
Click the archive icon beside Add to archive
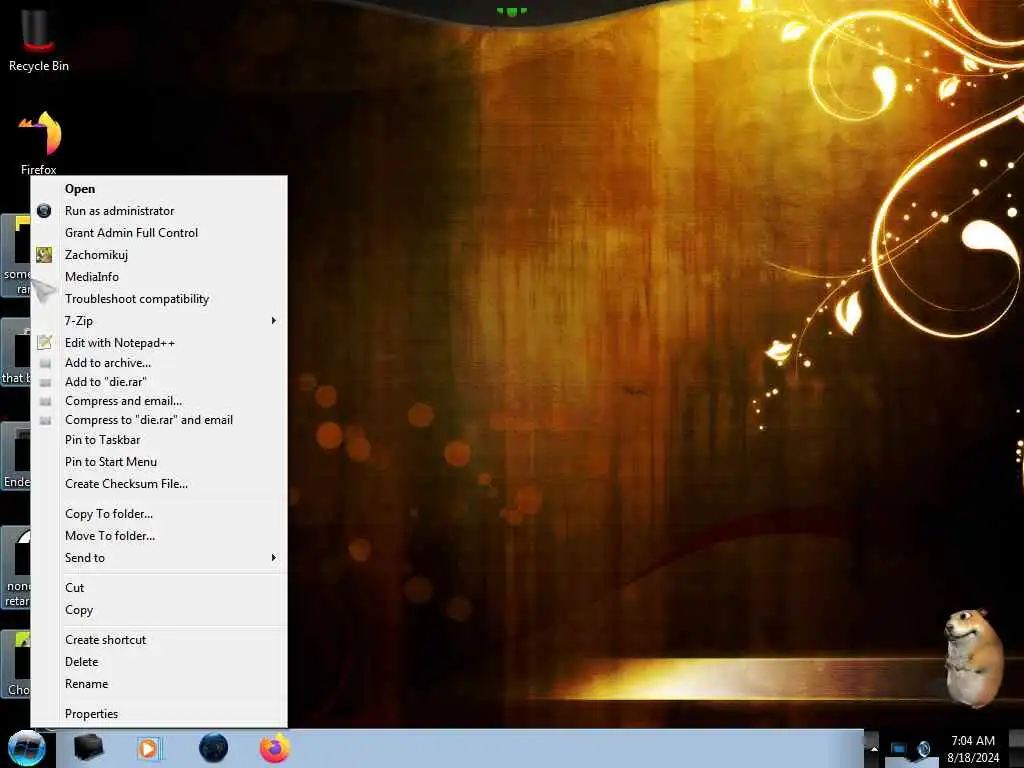45,363
